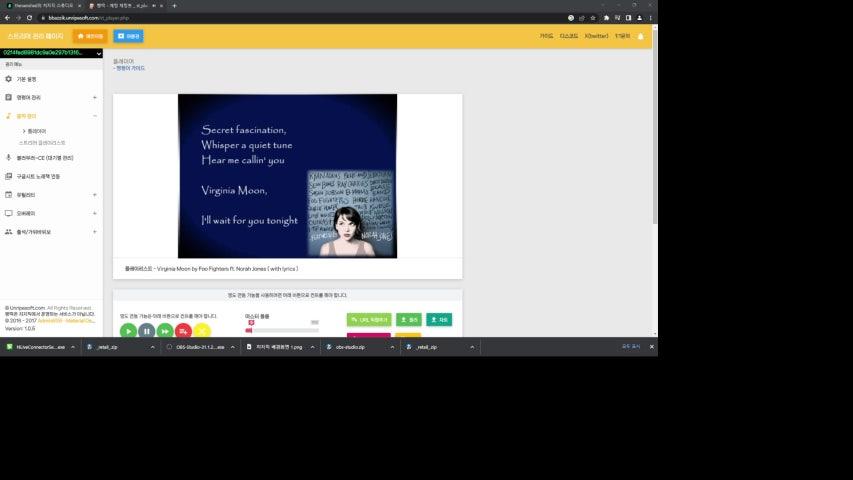Click the monitor overlay sidebar icon
Viewport: 853px width, 480px height.
(8, 213)
